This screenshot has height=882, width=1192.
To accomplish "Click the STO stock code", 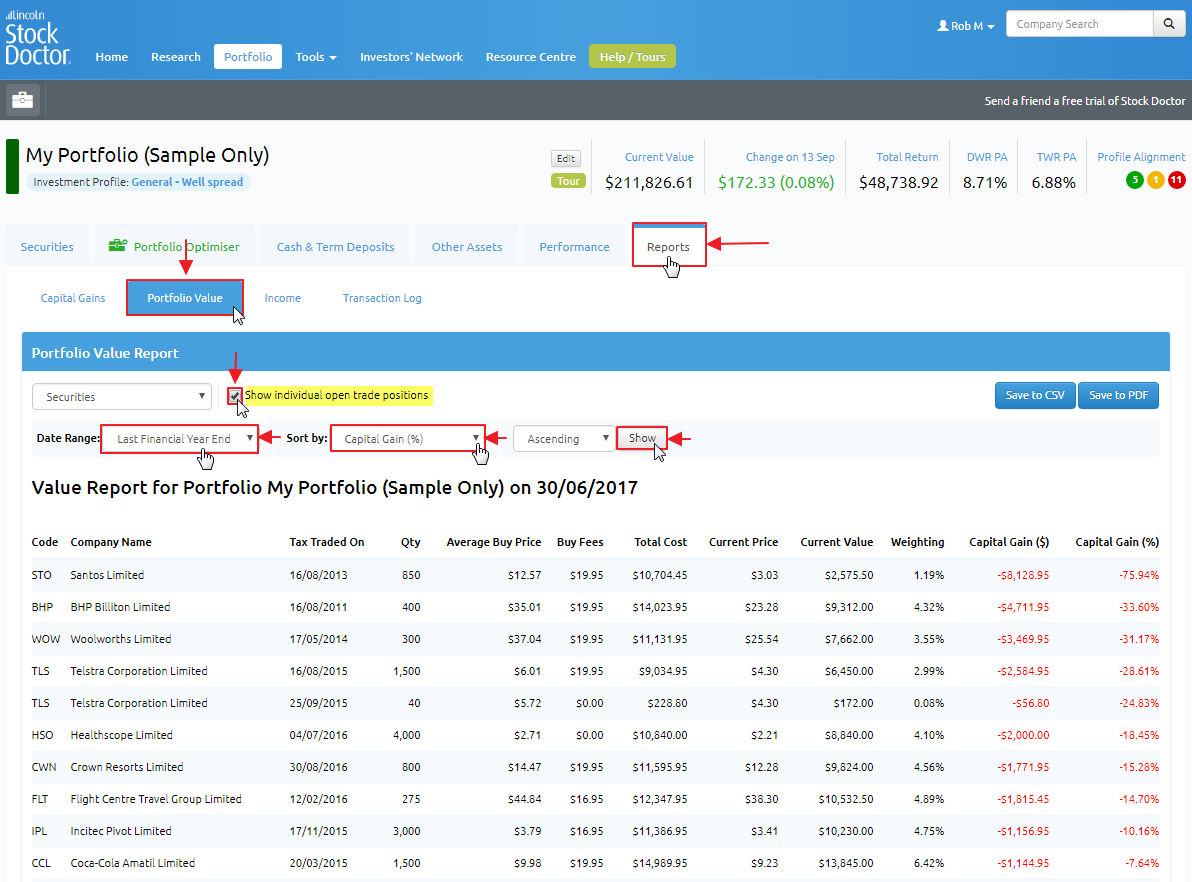I will pyautogui.click(x=42, y=575).
